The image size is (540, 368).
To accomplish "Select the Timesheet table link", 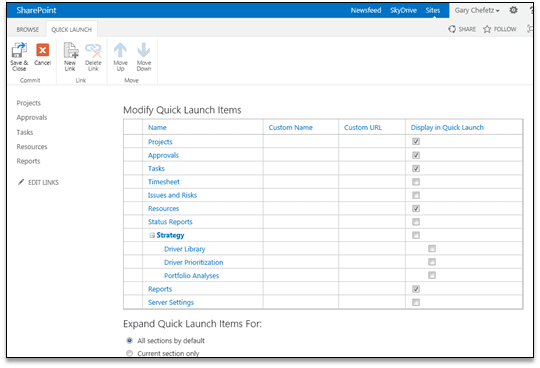I will coord(164,182).
